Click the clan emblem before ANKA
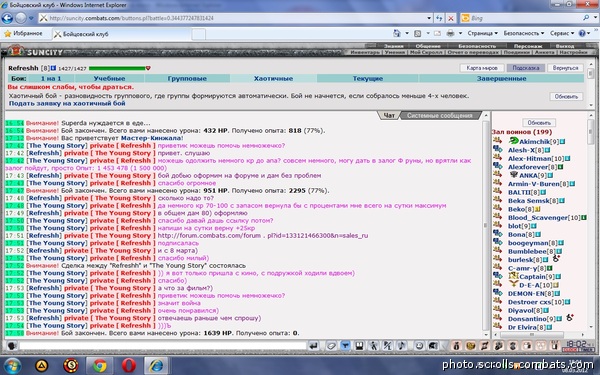 [x=514, y=175]
